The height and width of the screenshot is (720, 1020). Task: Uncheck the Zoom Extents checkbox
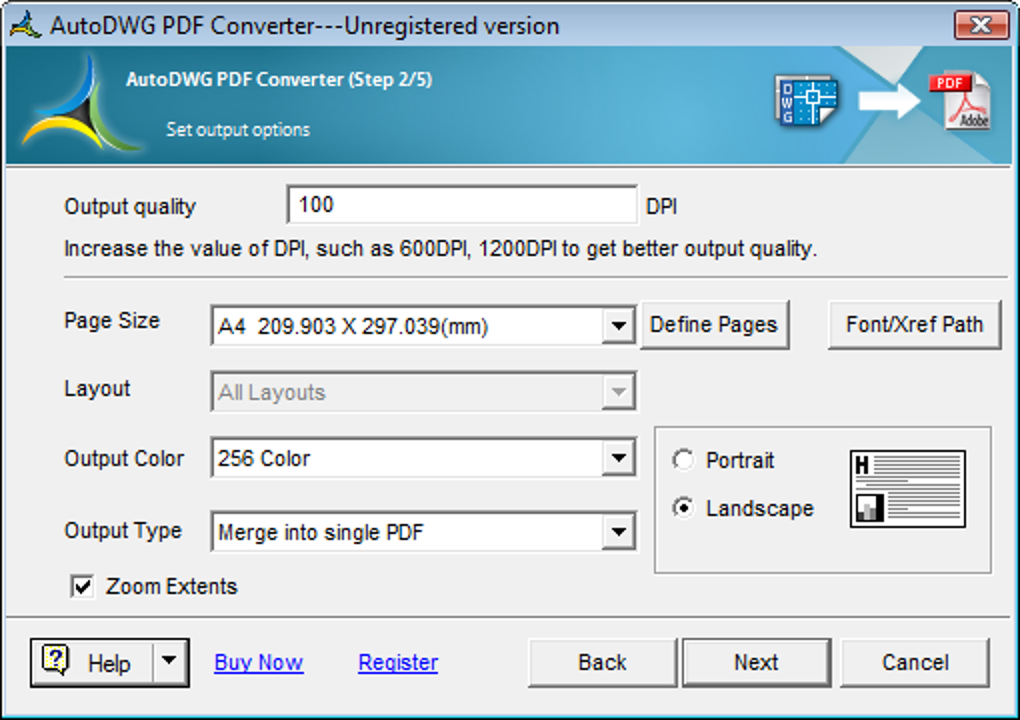[x=83, y=586]
